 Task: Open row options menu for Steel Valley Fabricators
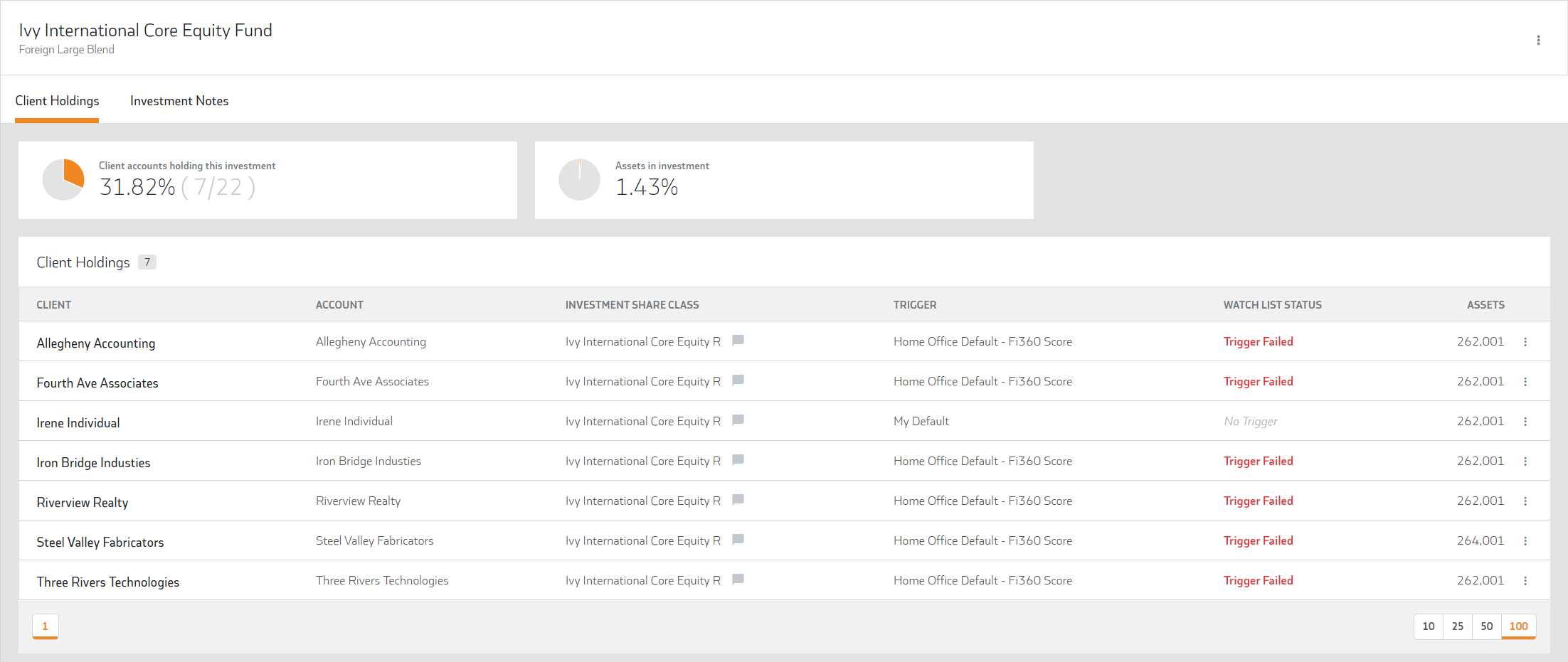(1525, 541)
